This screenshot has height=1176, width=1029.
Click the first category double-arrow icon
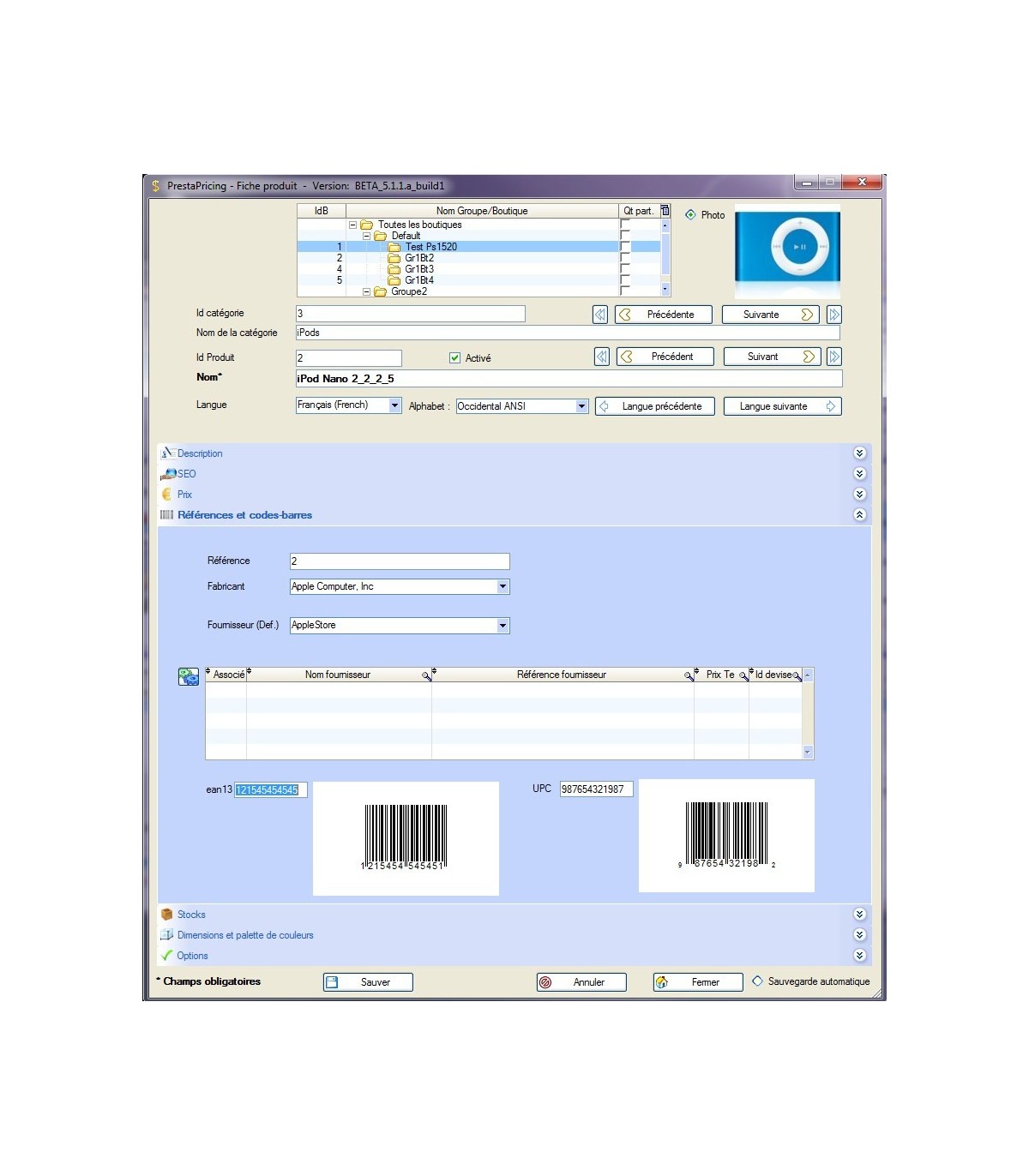pyautogui.click(x=600, y=315)
